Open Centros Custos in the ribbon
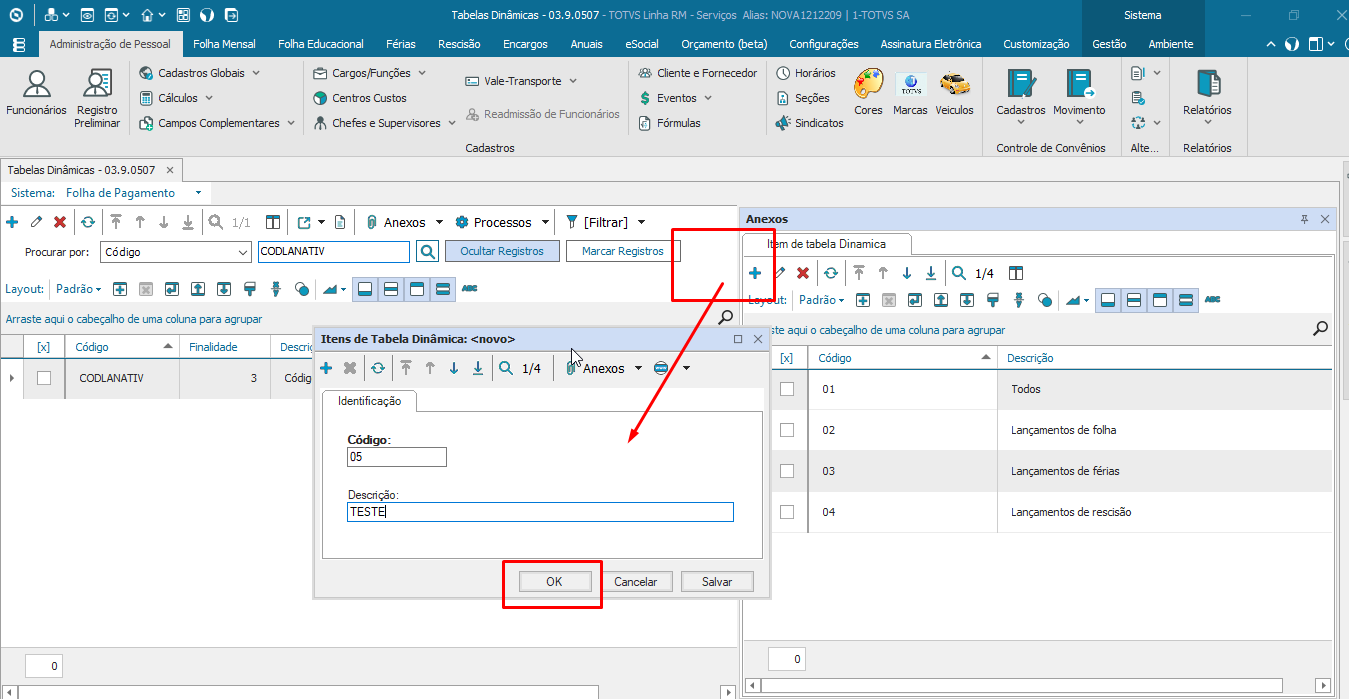 [360, 98]
